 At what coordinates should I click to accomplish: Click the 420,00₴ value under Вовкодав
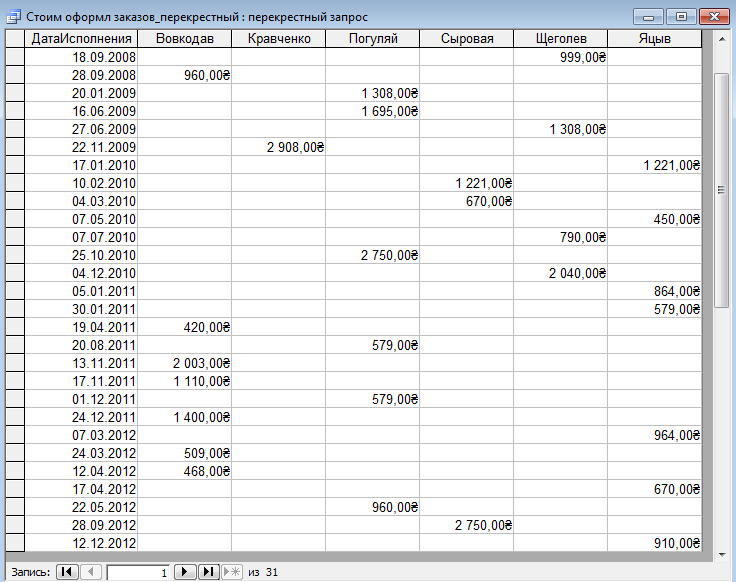184,327
